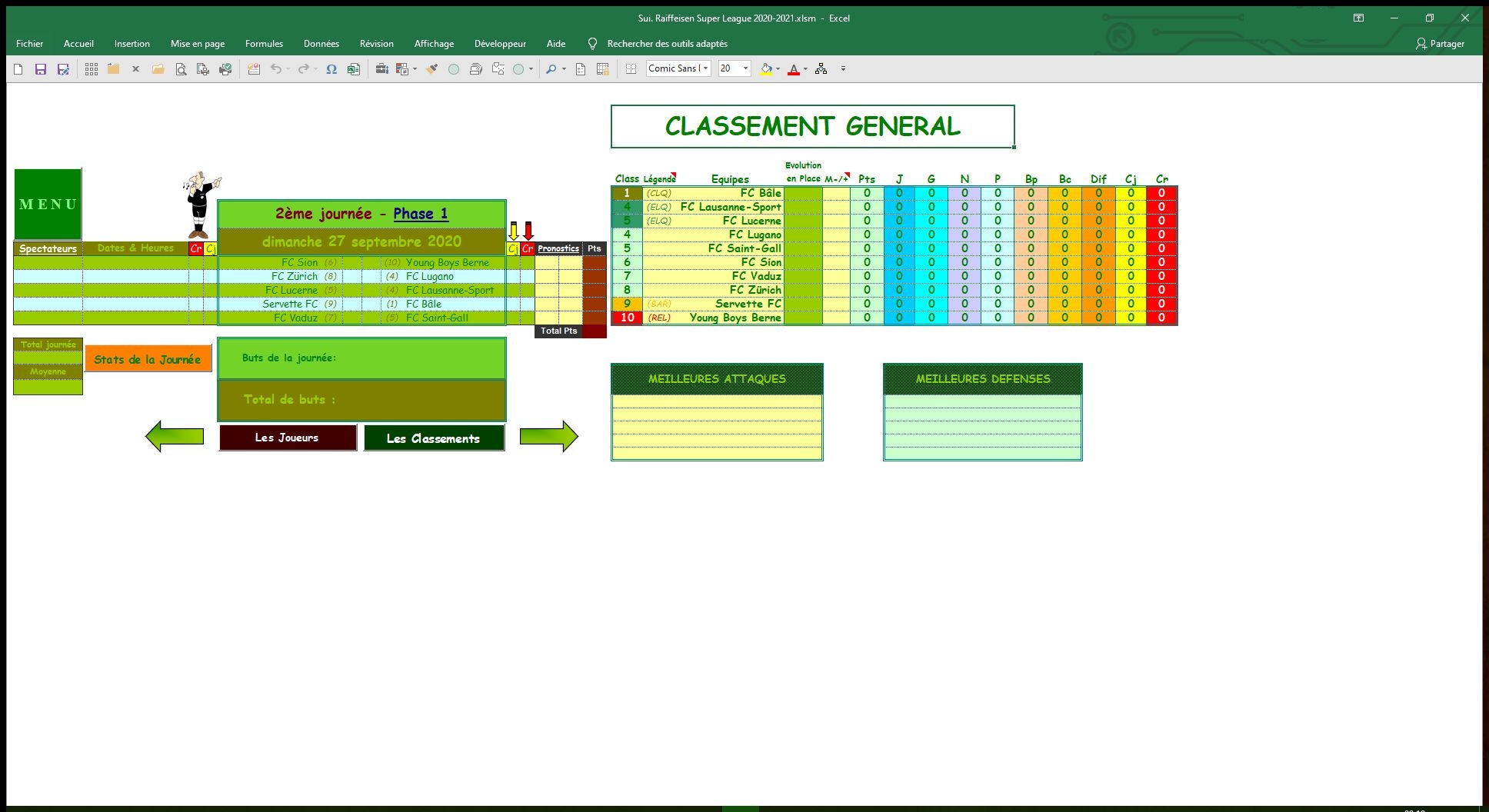Click the green right arrow for next matchday

tap(548, 437)
